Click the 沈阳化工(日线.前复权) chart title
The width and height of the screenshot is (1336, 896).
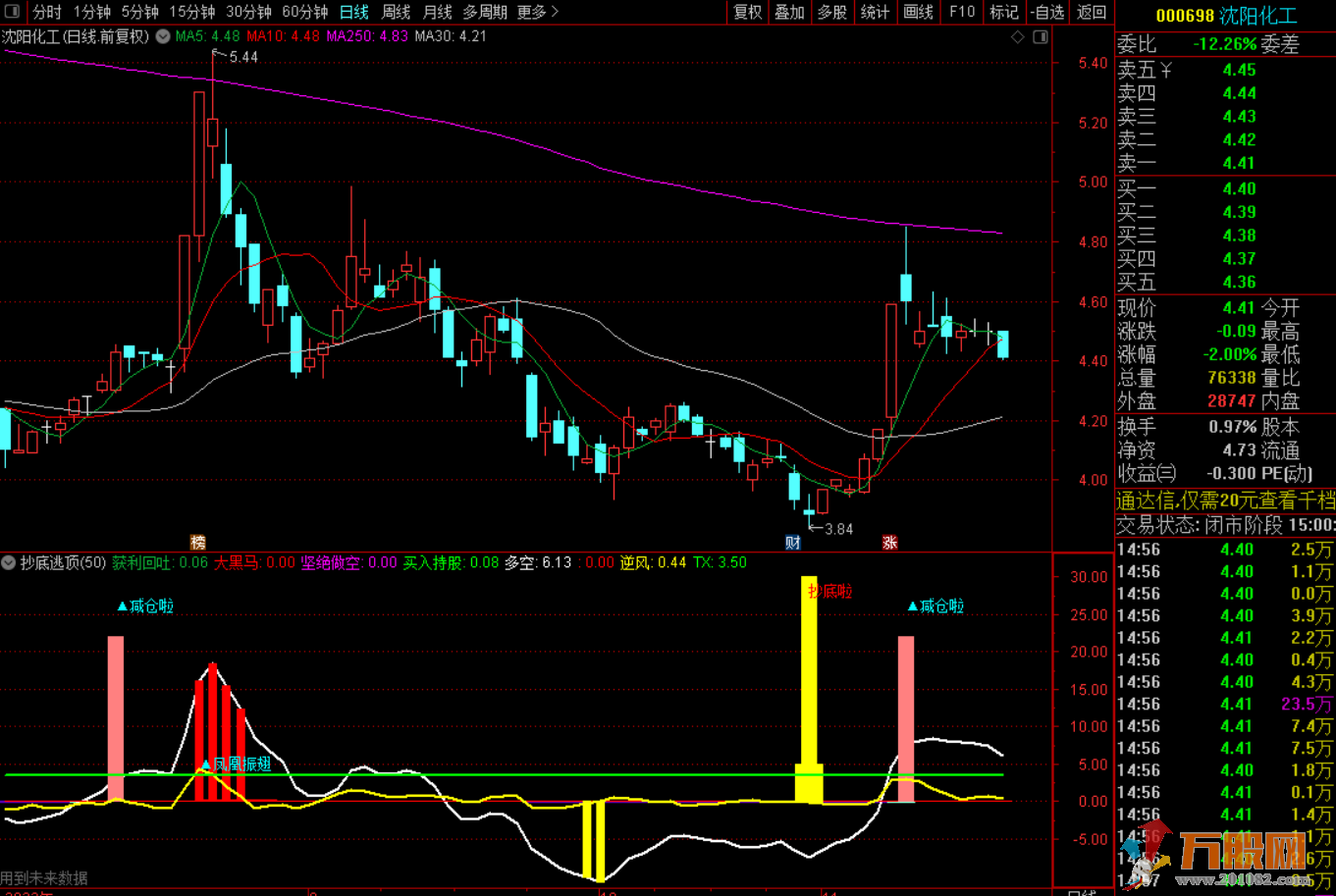(x=76, y=36)
